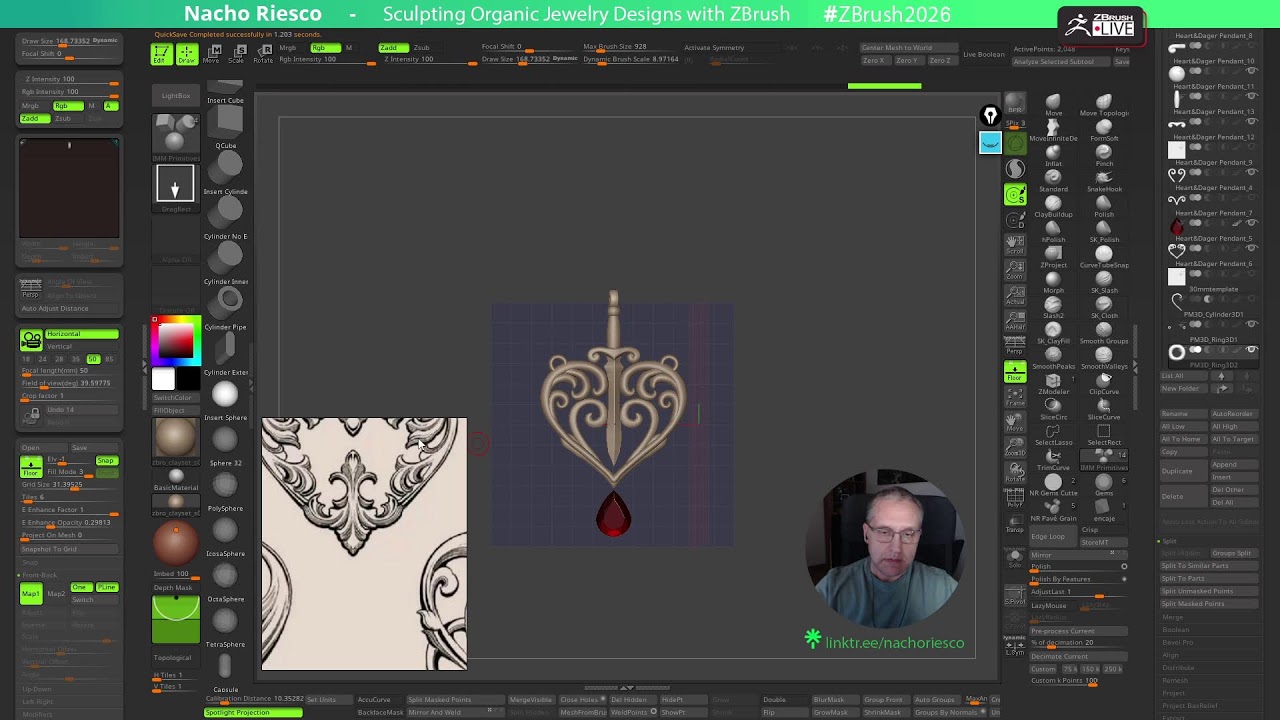The image size is (1280, 720).
Task: Open the linktr.ee/nachoriesco link
Action: (894, 643)
